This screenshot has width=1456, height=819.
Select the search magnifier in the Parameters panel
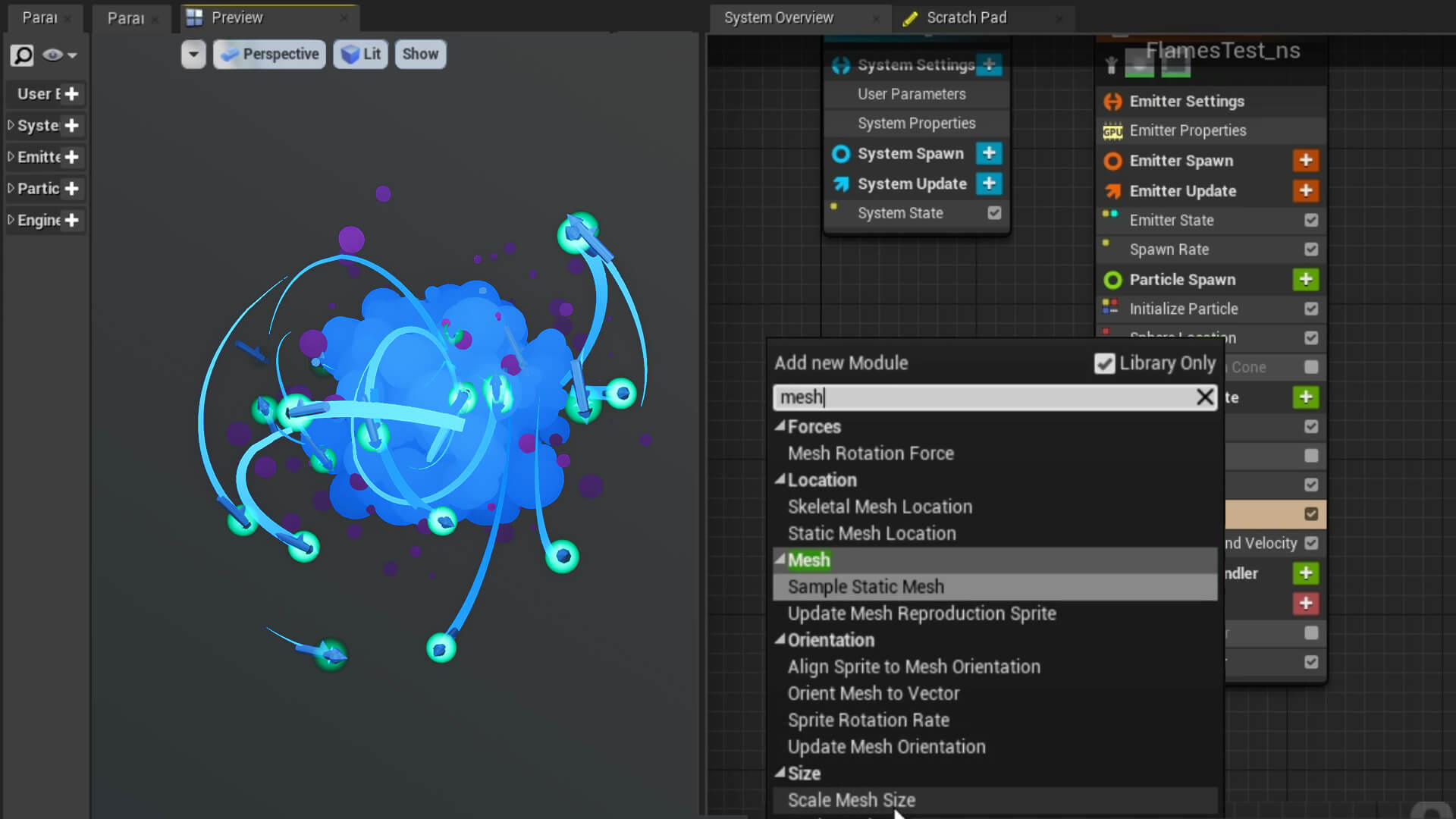click(x=22, y=55)
